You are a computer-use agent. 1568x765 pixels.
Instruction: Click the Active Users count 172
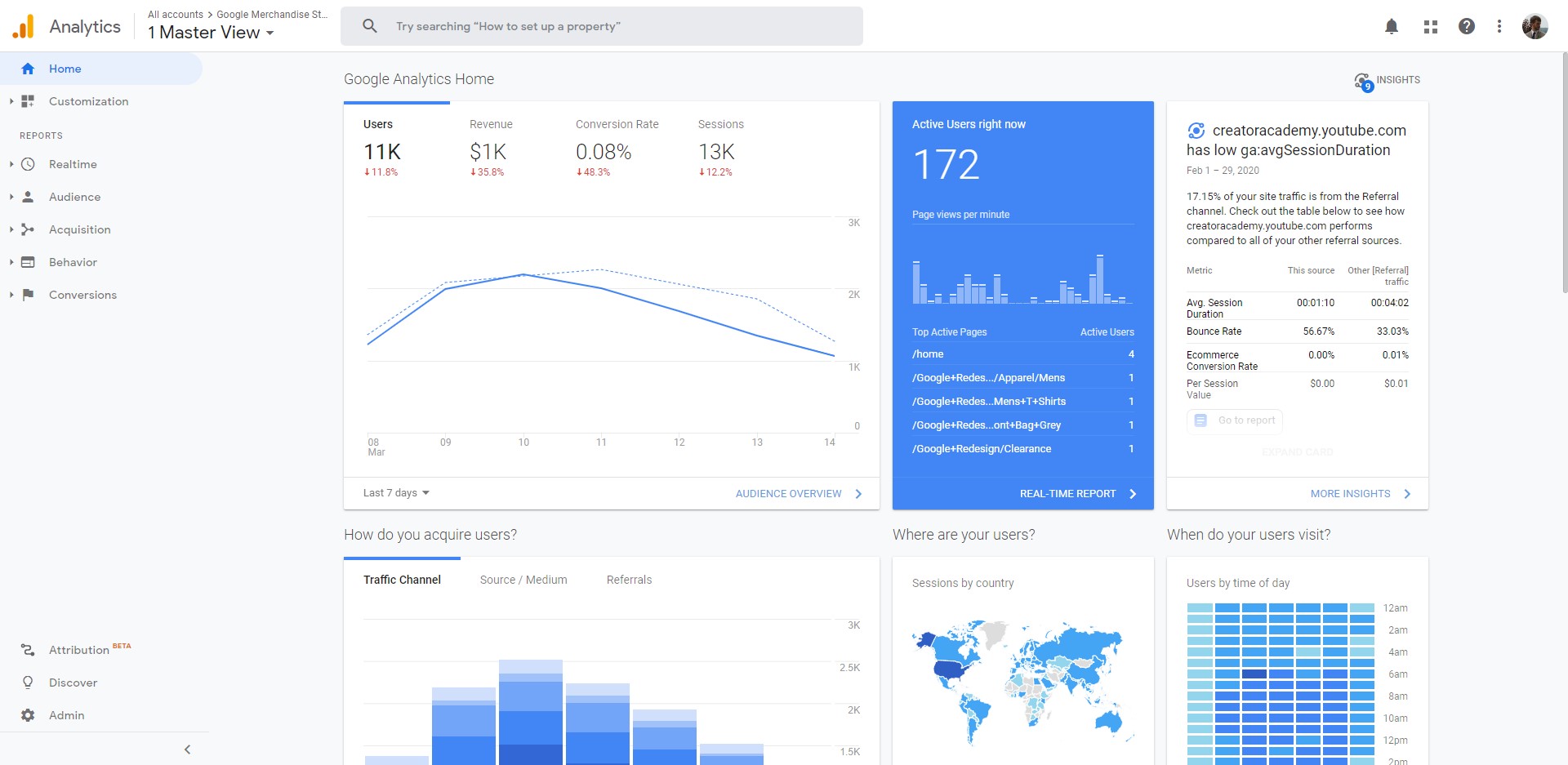pyautogui.click(x=946, y=165)
